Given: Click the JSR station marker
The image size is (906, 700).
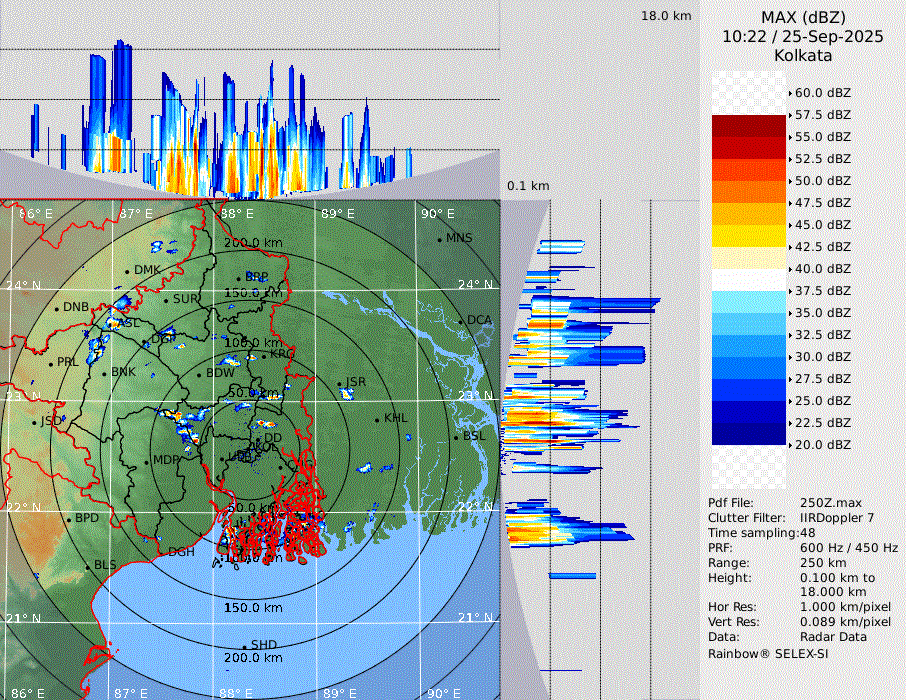Looking at the screenshot, I should [x=339, y=384].
